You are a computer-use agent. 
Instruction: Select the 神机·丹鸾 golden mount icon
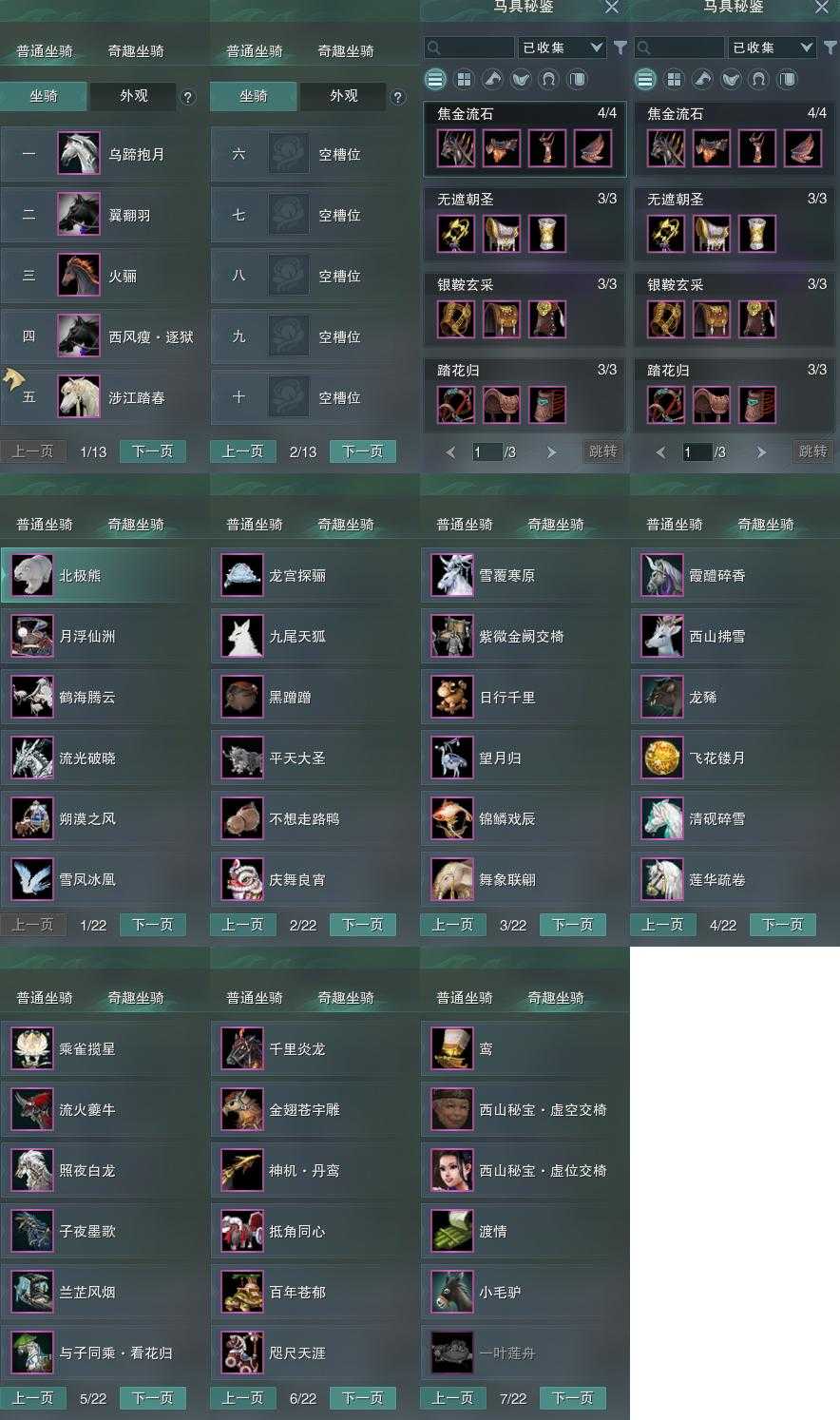pos(242,1171)
